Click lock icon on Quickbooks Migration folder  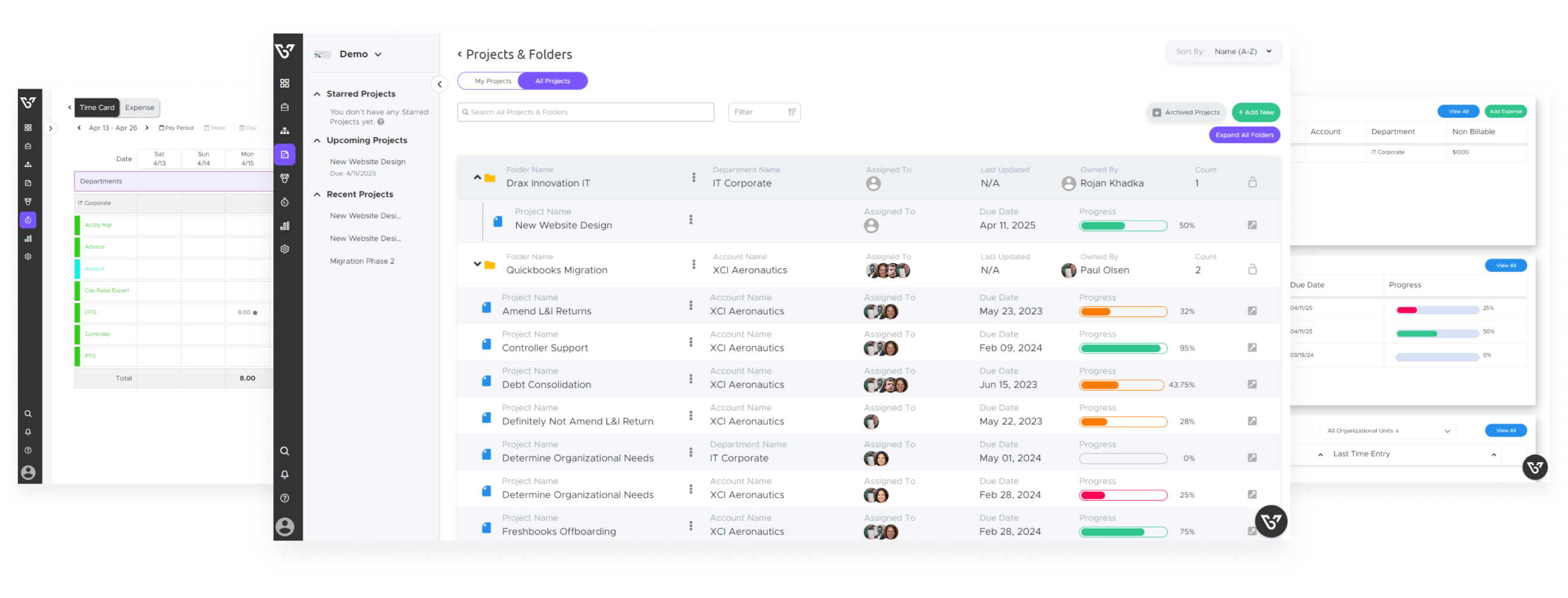1252,269
